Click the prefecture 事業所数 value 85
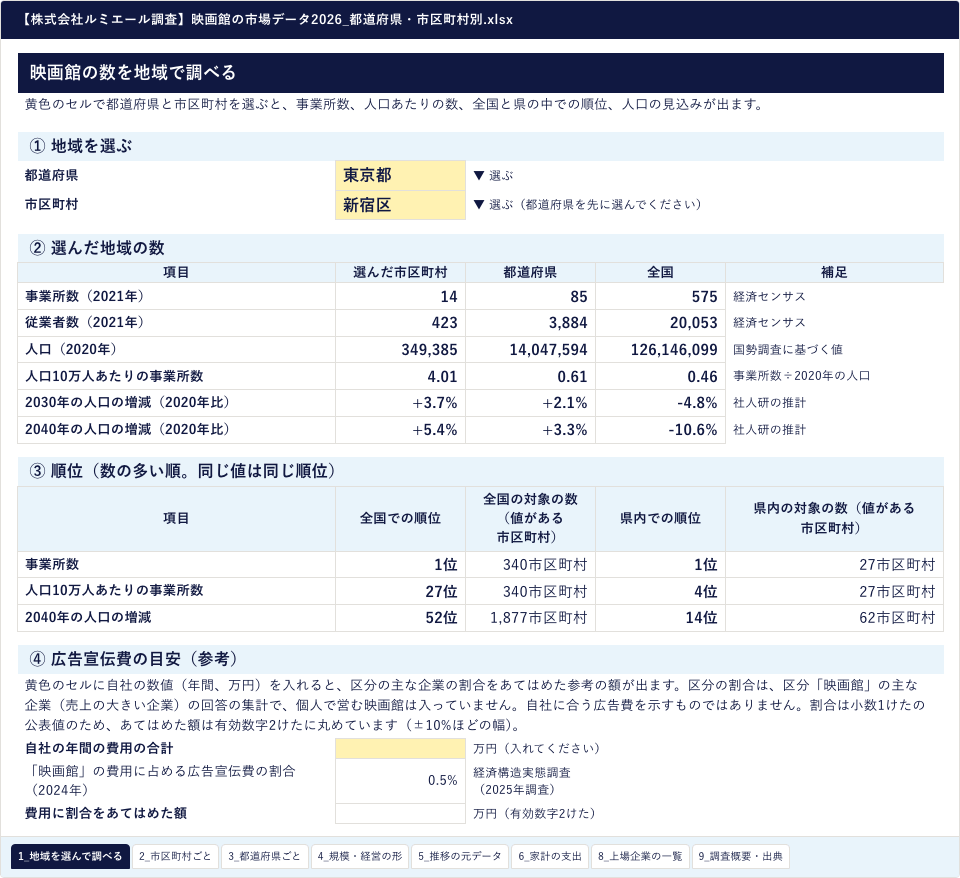 pyautogui.click(x=530, y=296)
